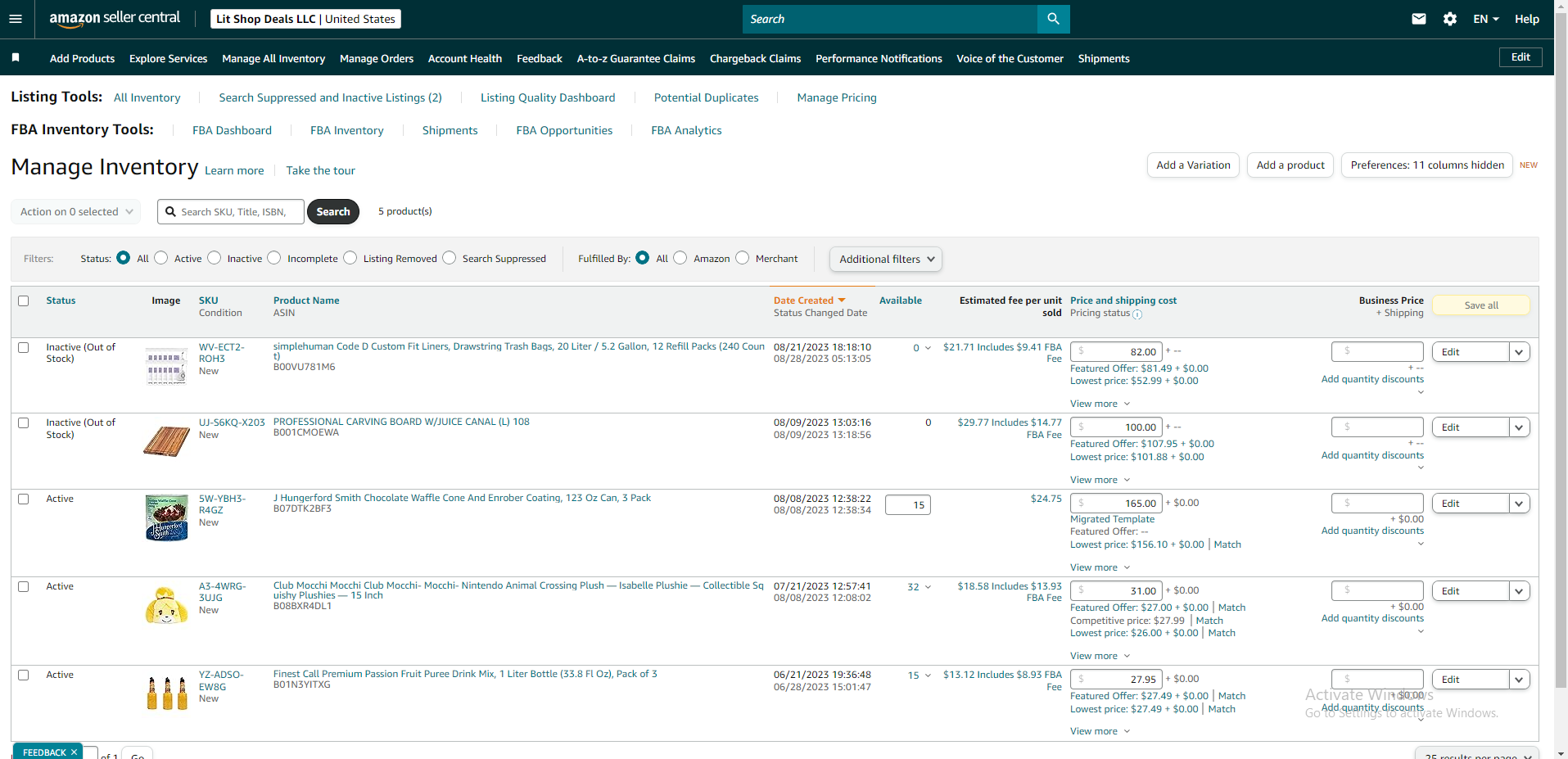
Task: Choose the Incomplete status radio filter
Action: click(274, 258)
